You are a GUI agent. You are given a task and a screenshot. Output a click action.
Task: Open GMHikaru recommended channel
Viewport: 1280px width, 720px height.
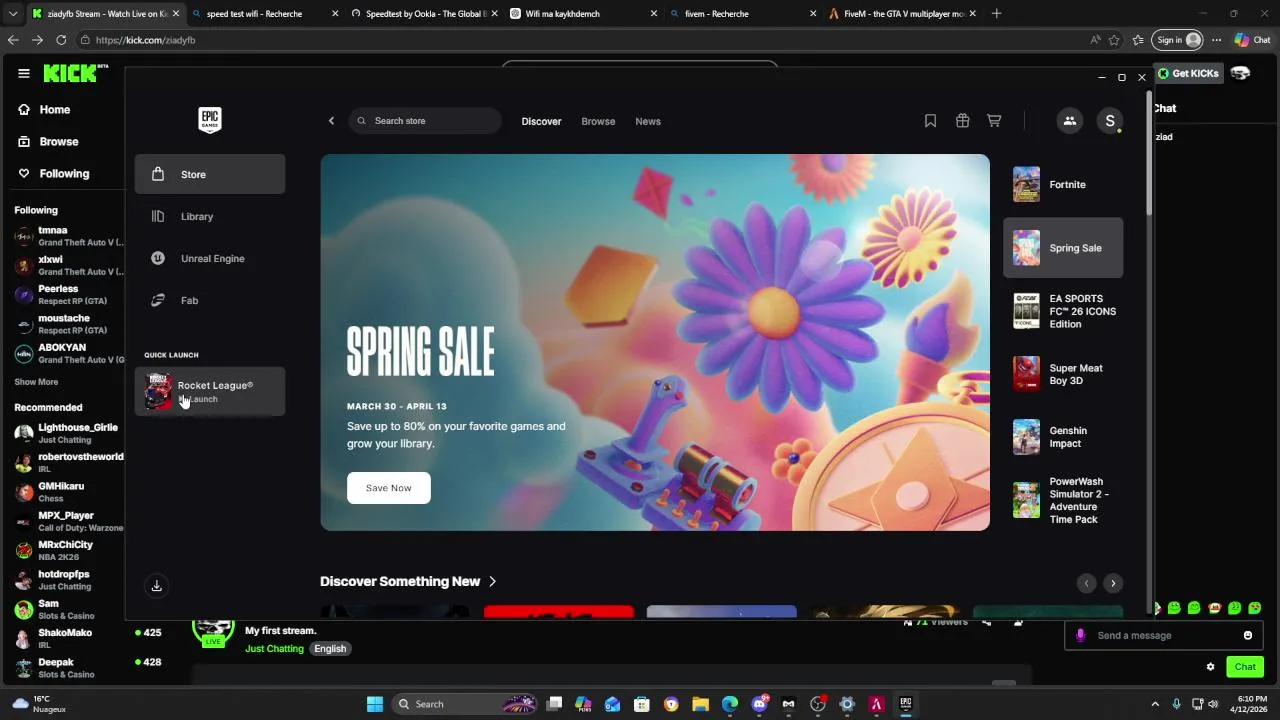click(68, 492)
